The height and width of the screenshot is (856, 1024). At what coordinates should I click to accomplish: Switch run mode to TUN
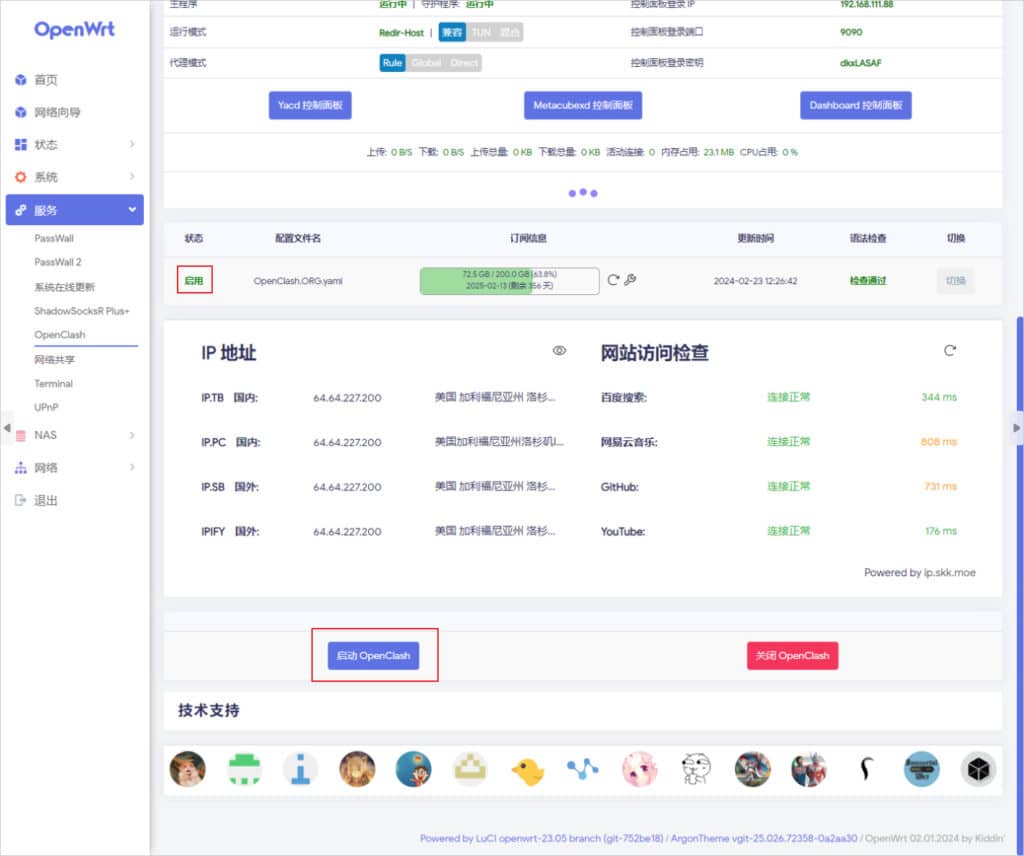pyautogui.click(x=481, y=32)
